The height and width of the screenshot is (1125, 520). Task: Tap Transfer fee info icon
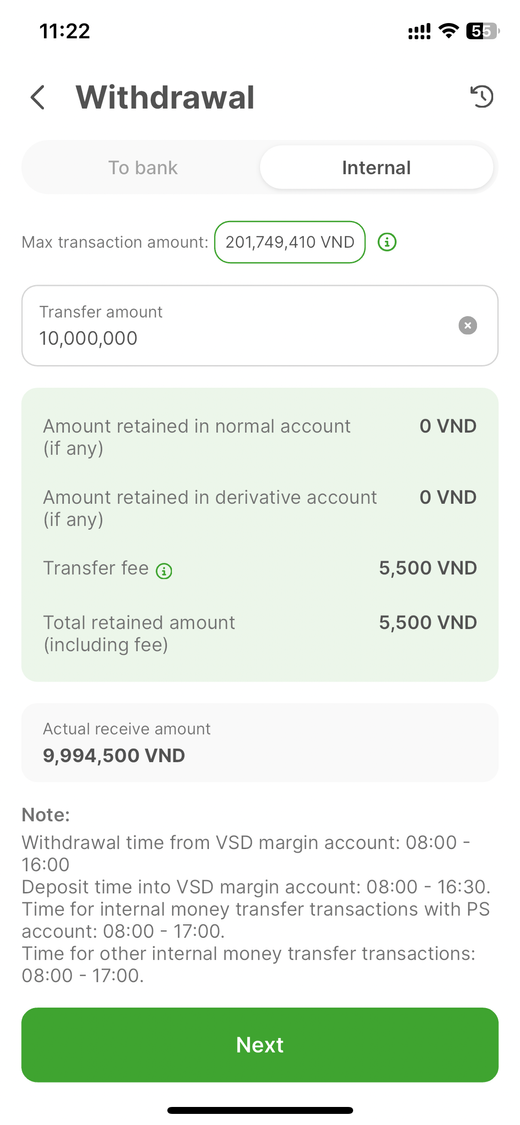[164, 571]
